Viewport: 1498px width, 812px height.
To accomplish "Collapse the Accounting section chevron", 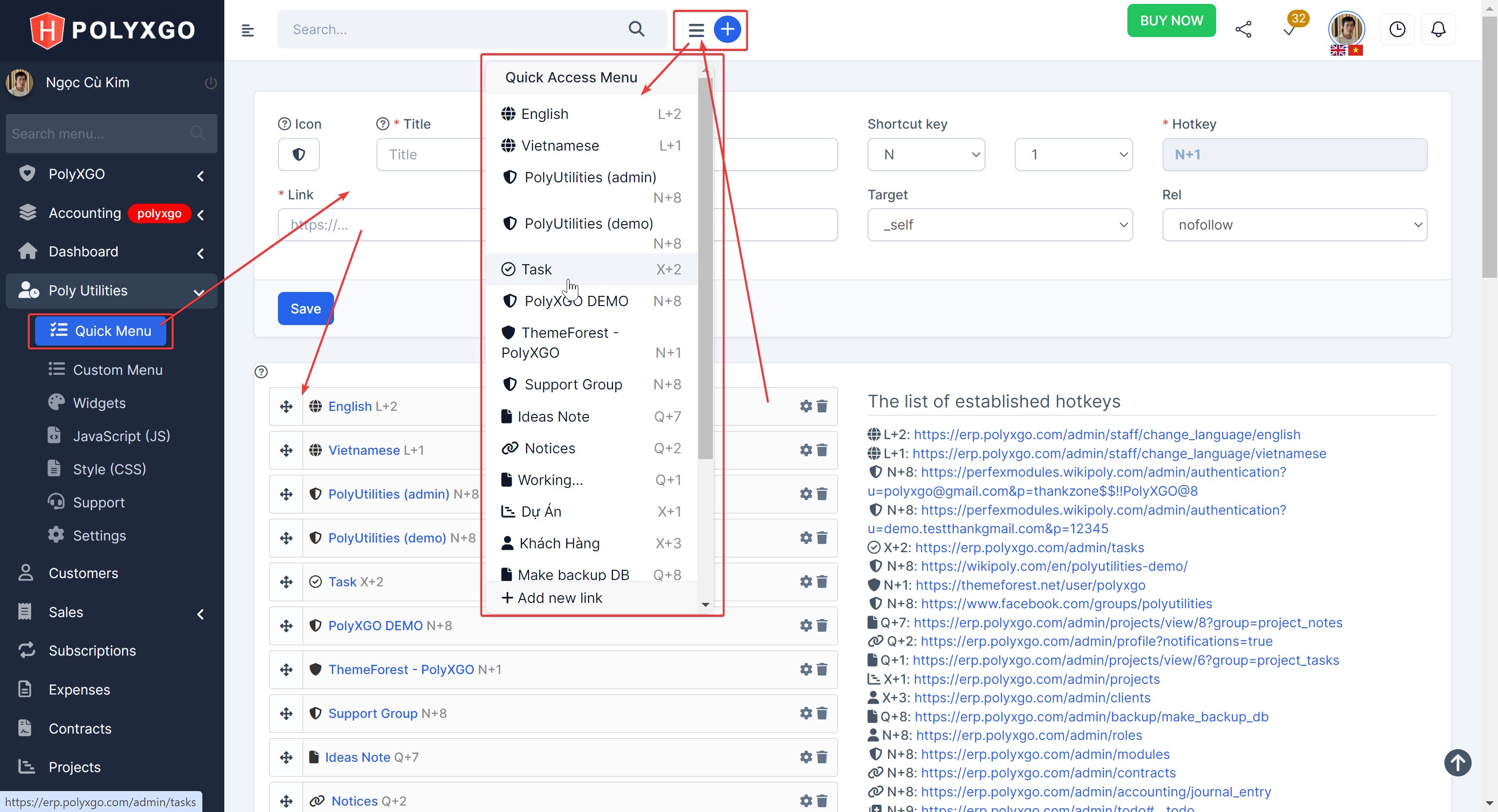I will tap(200, 214).
